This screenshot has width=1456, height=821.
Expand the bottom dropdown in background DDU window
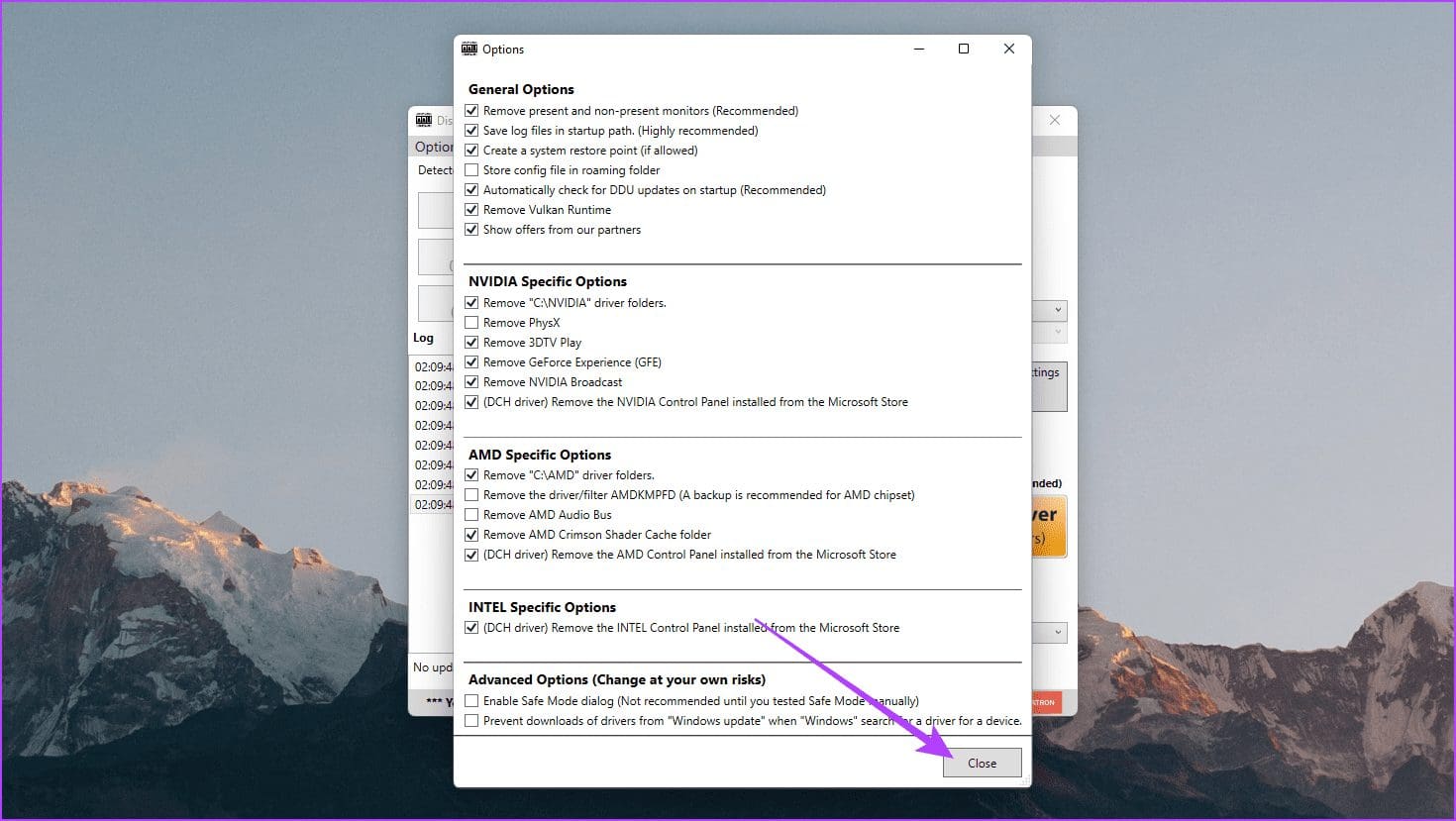click(1056, 632)
